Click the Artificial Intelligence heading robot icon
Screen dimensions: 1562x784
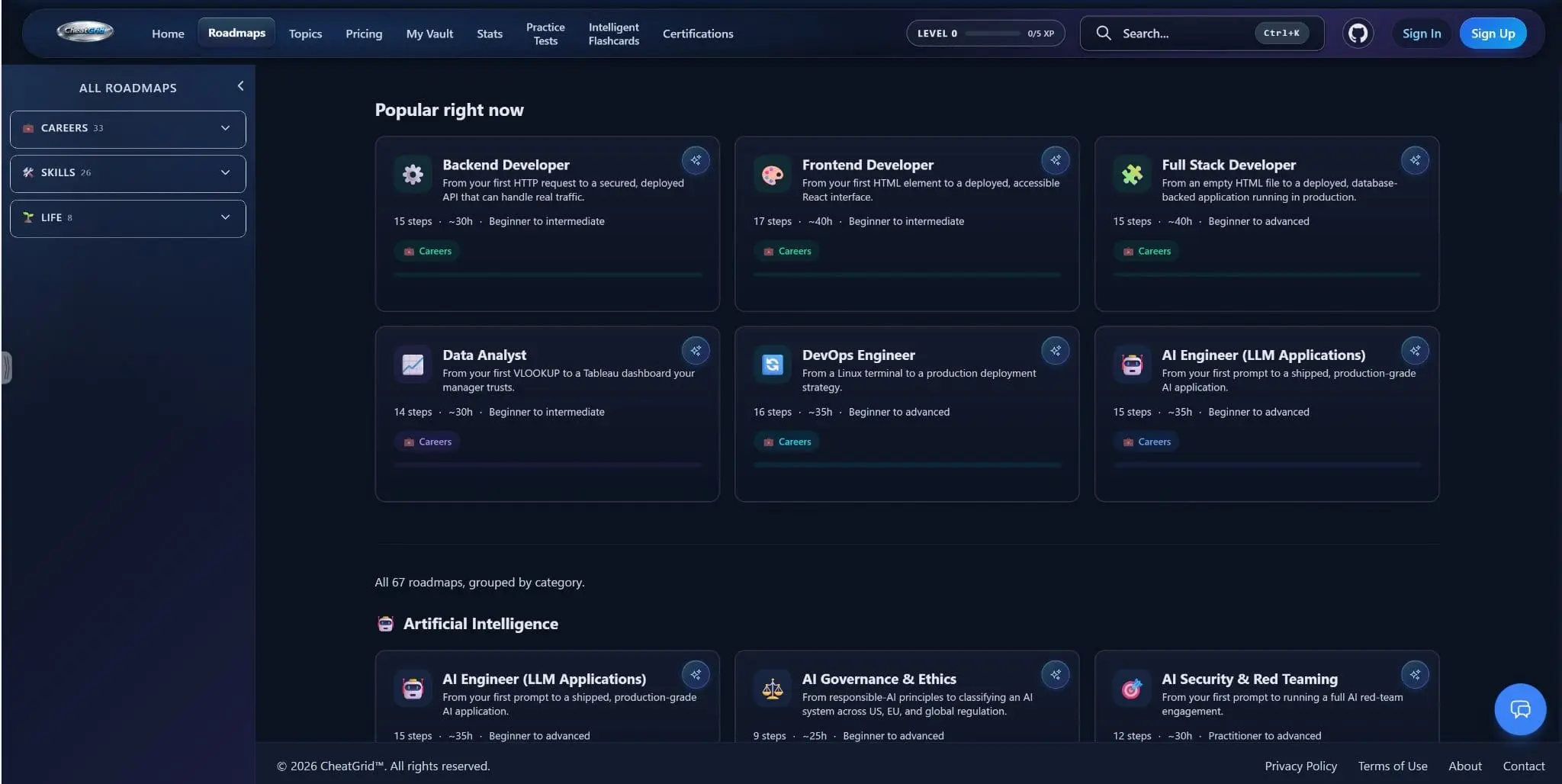[385, 624]
